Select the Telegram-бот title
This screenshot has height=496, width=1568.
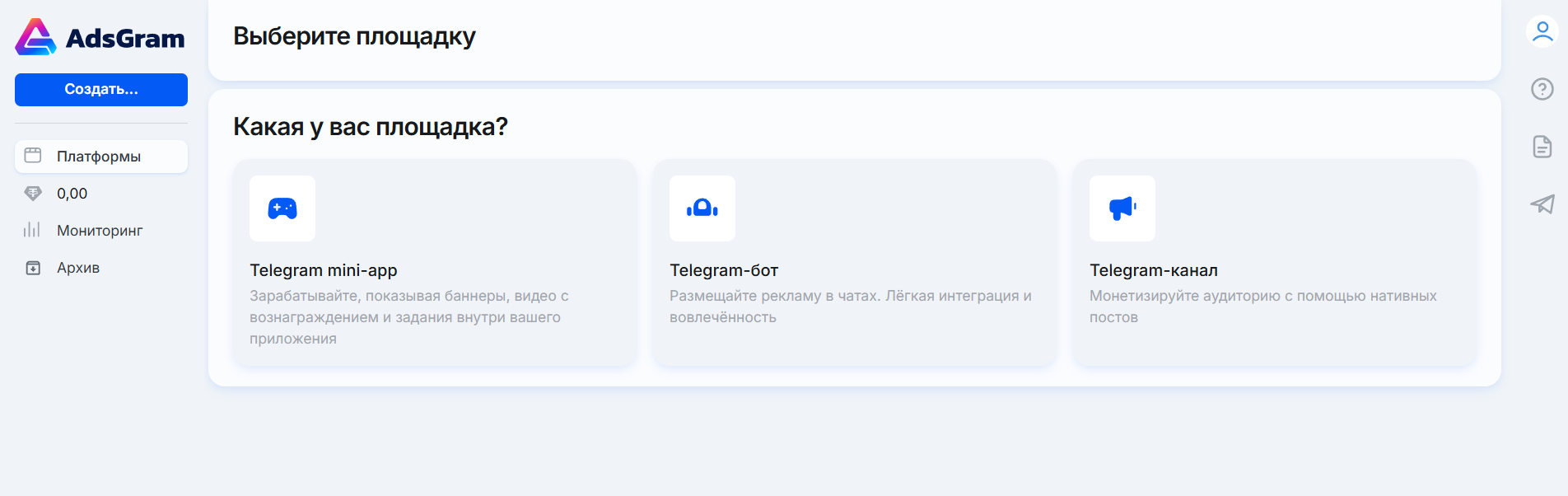(724, 270)
